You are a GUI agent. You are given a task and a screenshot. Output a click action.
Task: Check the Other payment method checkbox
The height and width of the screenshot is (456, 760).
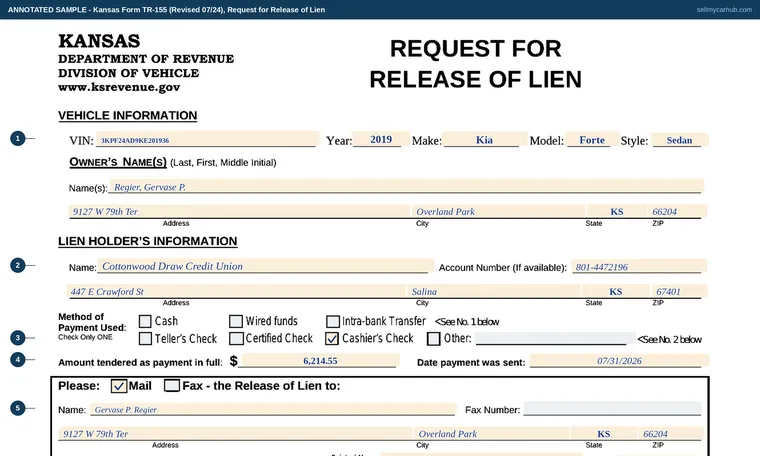pos(434,338)
